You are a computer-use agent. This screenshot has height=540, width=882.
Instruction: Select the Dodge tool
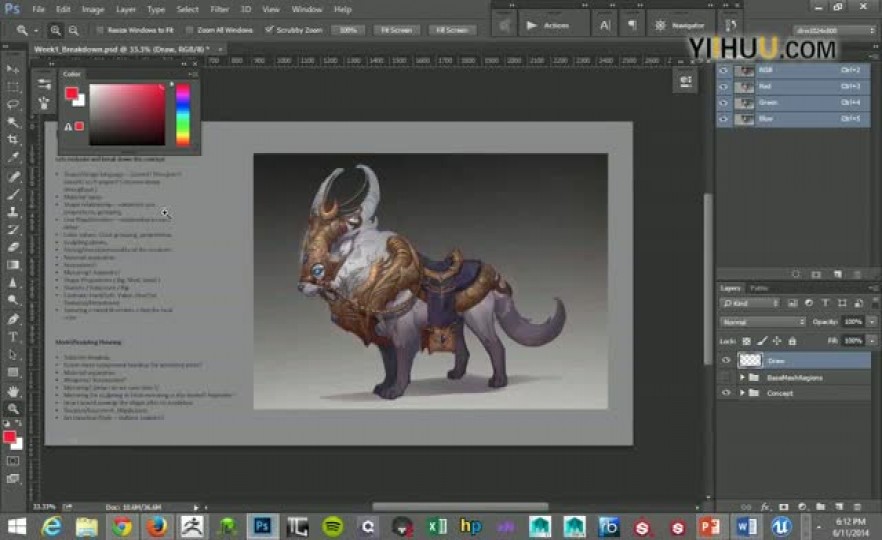coord(12,300)
